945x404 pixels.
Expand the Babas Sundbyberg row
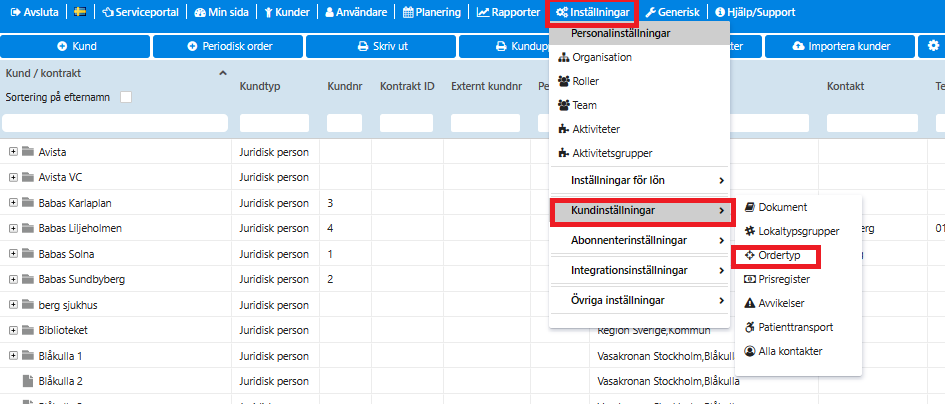coord(13,279)
